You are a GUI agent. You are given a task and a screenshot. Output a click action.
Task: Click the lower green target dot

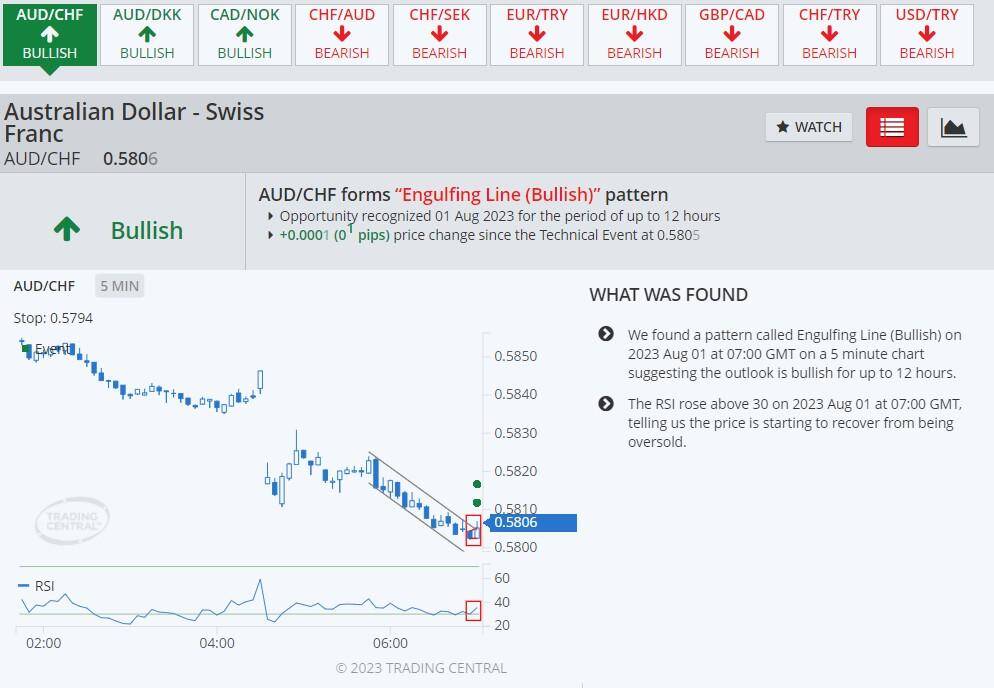point(477,503)
